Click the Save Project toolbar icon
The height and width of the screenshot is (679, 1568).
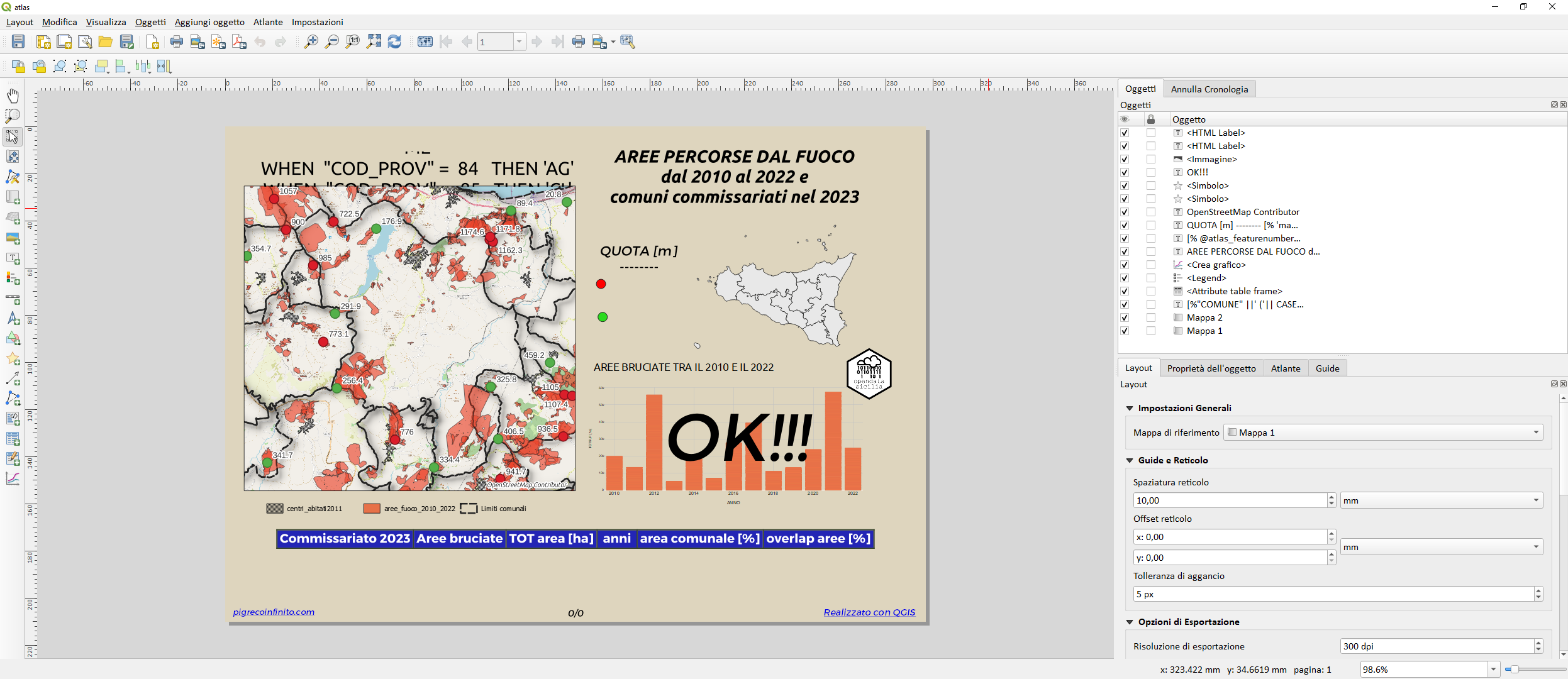(18, 42)
